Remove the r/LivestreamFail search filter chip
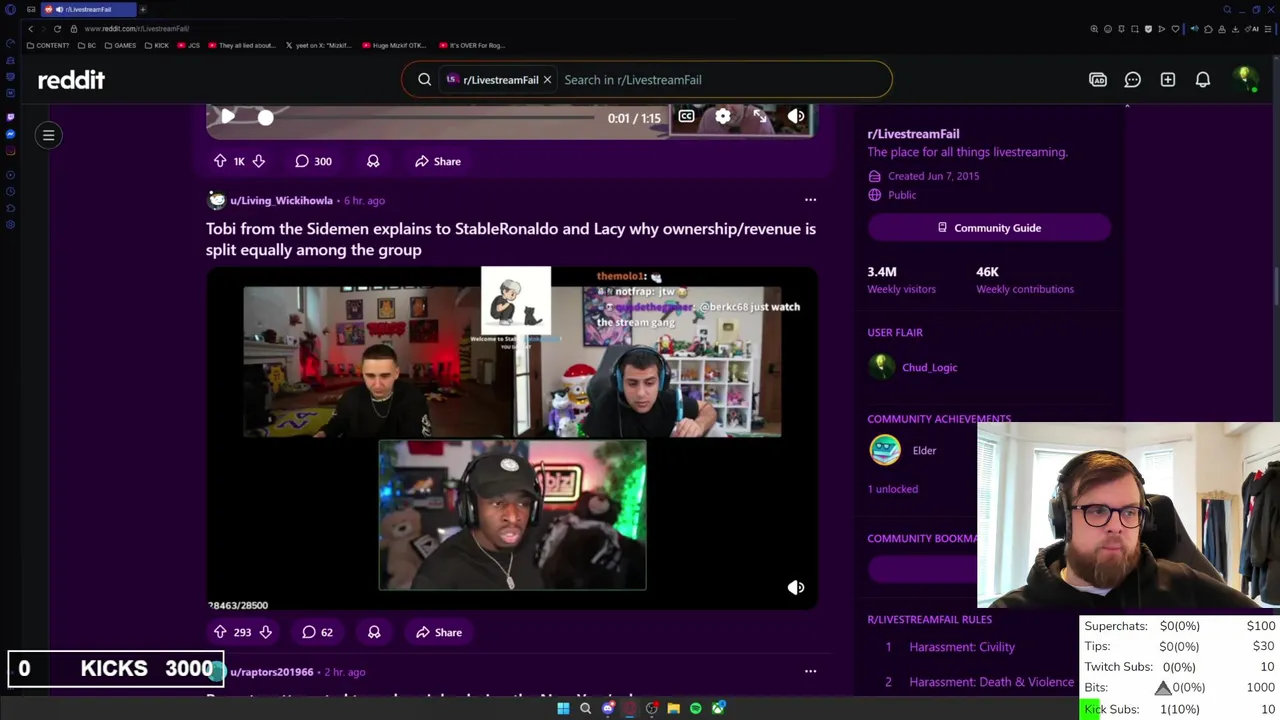 tap(547, 80)
